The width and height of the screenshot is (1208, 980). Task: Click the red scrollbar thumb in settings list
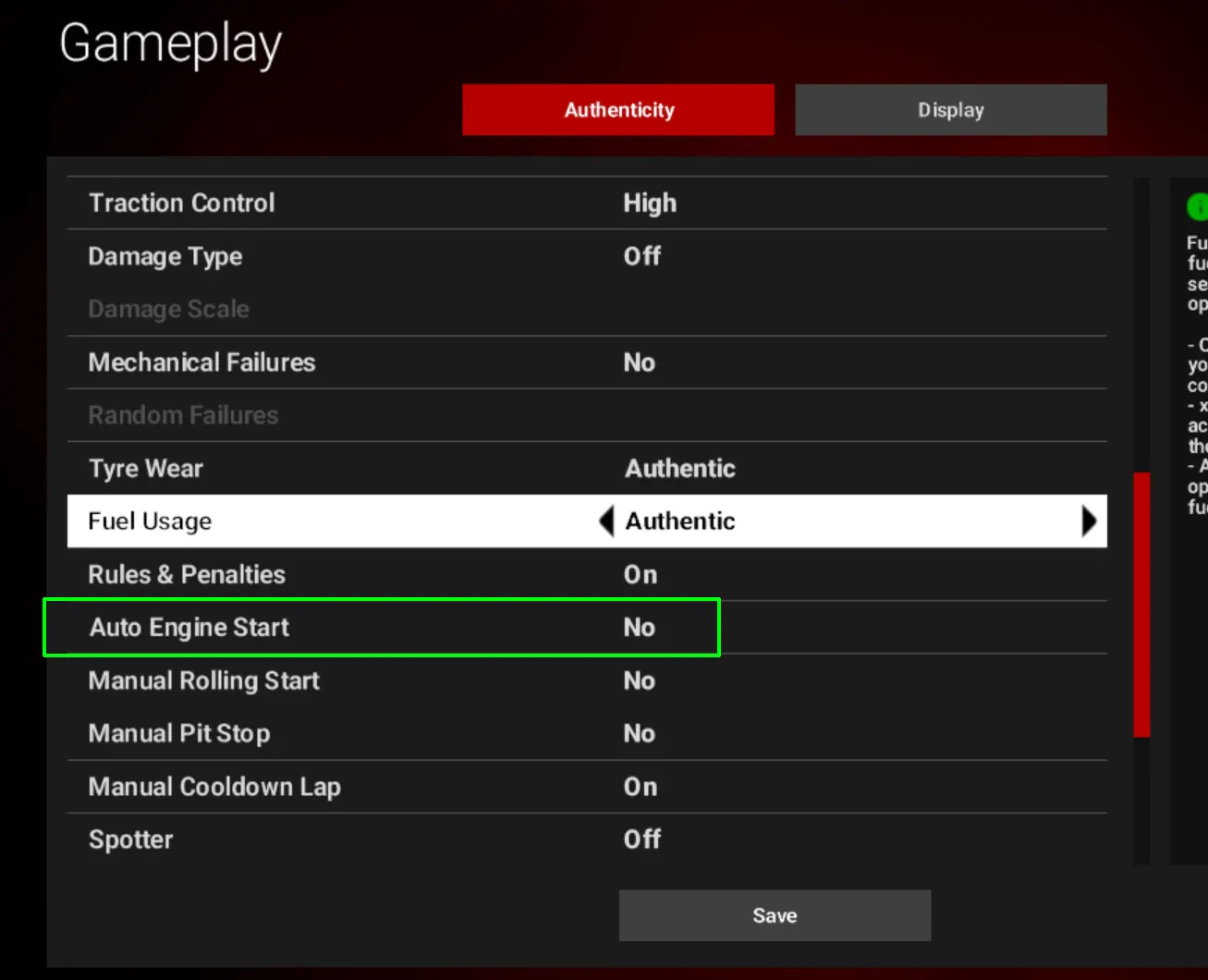click(1141, 605)
